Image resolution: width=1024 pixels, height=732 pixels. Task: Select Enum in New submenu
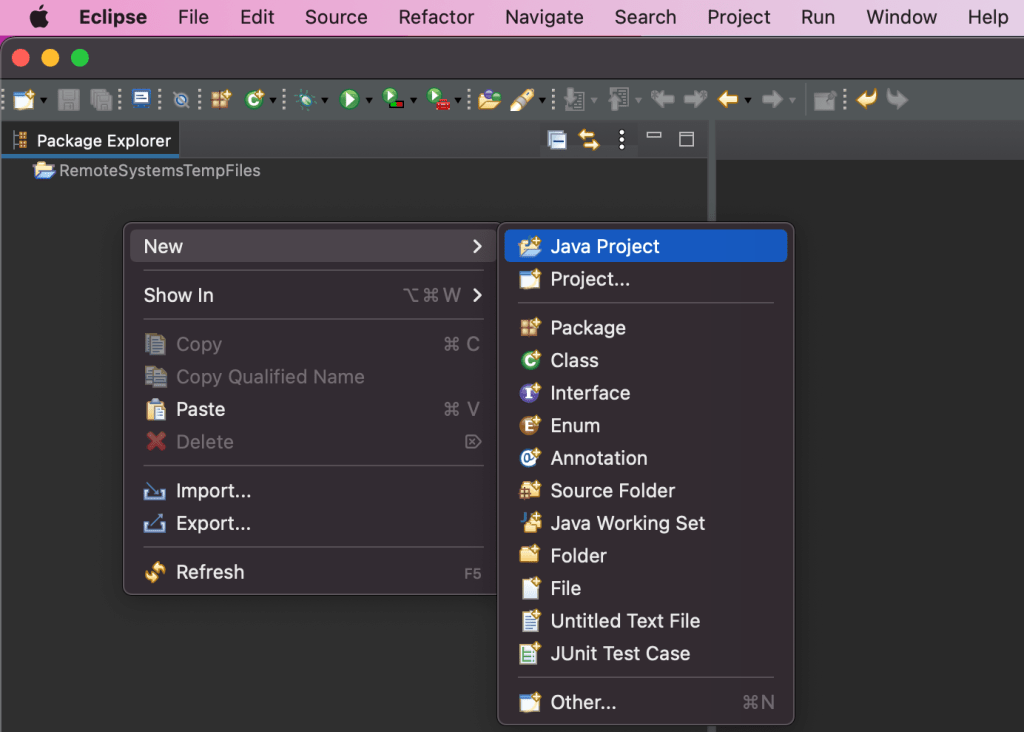click(x=646, y=426)
